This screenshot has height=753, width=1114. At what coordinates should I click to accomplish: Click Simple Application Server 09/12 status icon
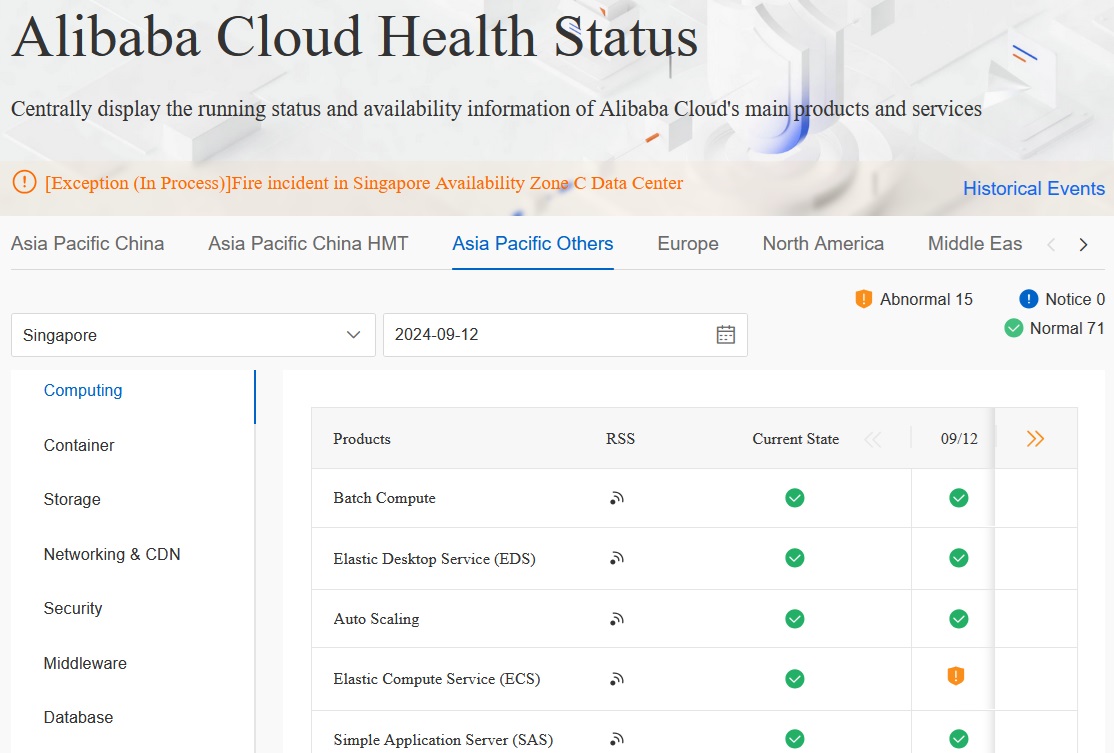click(958, 740)
